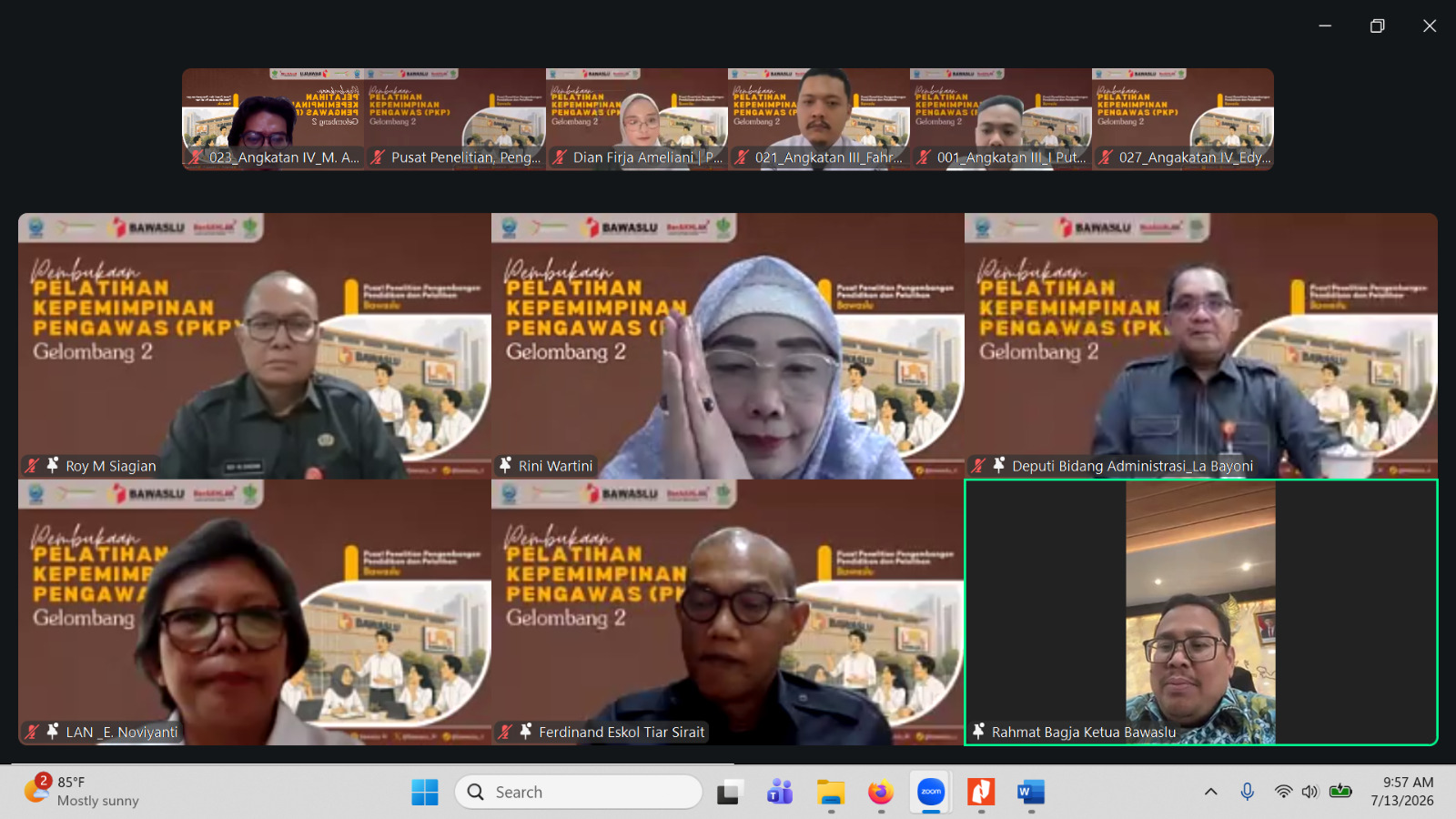Screen dimensions: 1456x819
Task: Select Rahmat Bagja Ketua Bawaslu video tile
Action: 1201,612
